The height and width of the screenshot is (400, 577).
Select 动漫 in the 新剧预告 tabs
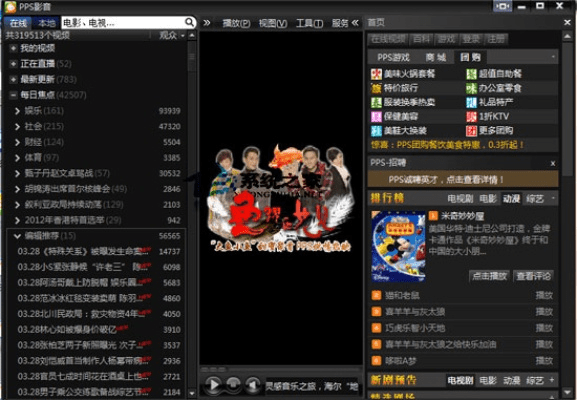[x=511, y=380]
